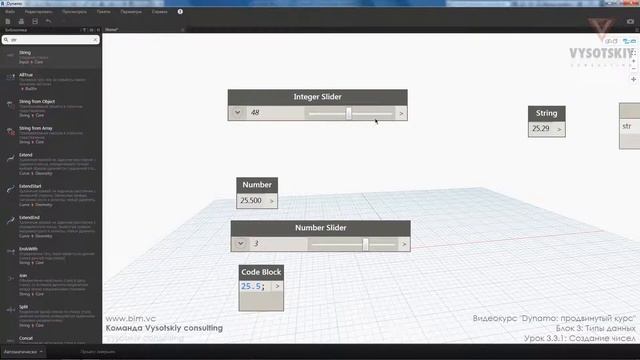This screenshot has height=360, width=640.
Task: Open the Файл menu
Action: pos(10,12)
